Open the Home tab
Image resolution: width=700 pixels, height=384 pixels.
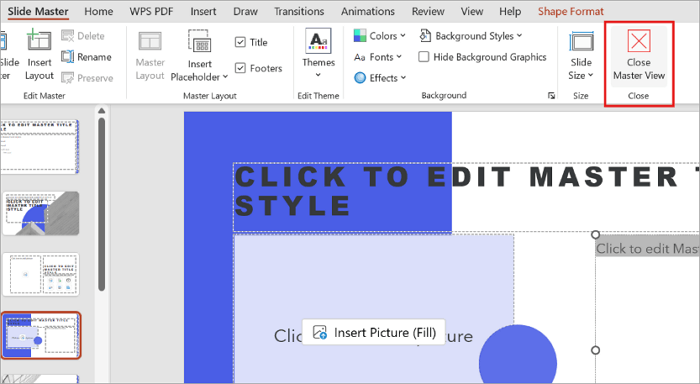[x=99, y=11]
